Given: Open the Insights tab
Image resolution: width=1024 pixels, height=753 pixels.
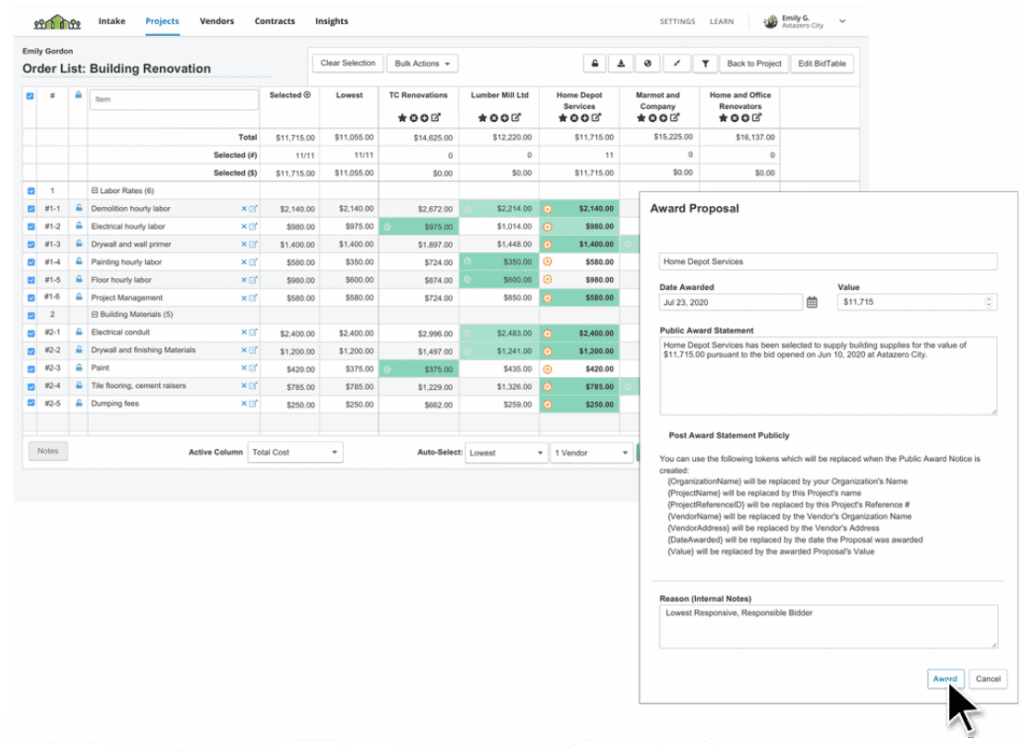Looking at the screenshot, I should tap(331, 21).
